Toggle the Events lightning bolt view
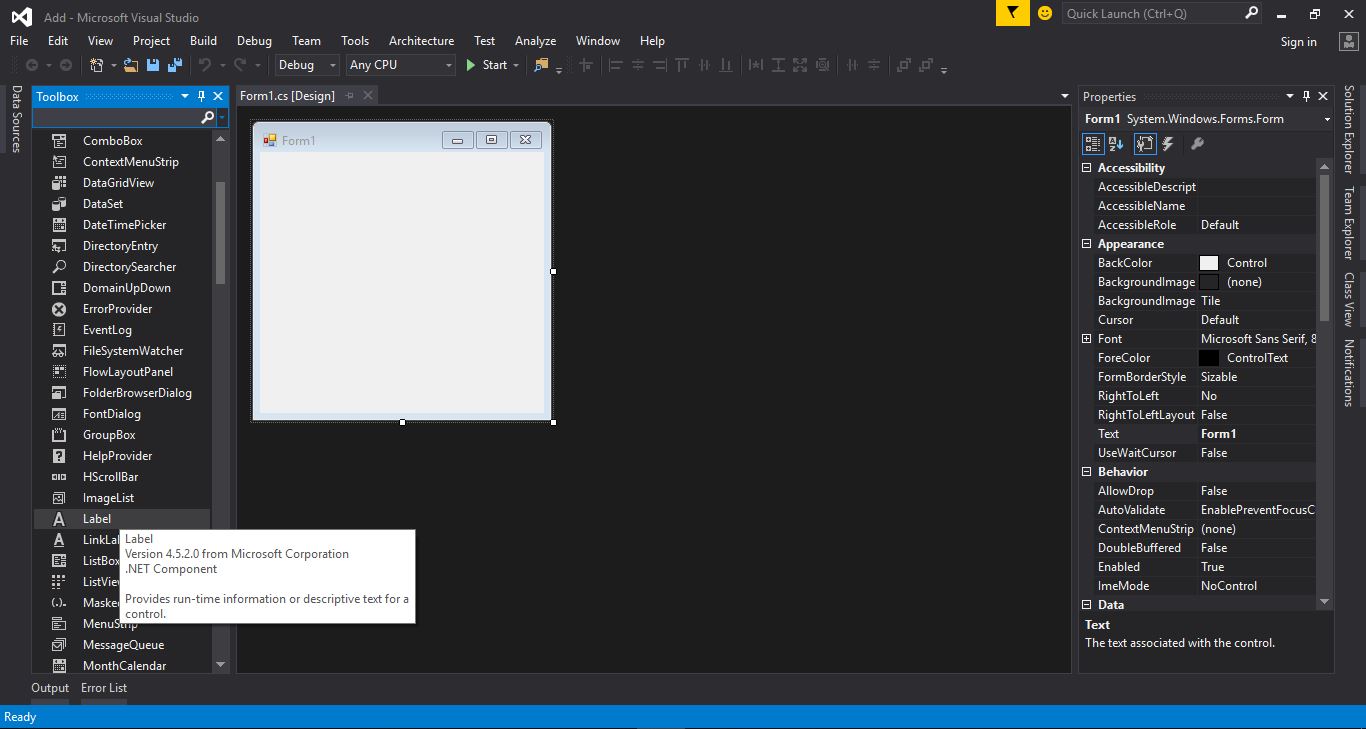Viewport: 1366px width, 729px height. [1168, 144]
